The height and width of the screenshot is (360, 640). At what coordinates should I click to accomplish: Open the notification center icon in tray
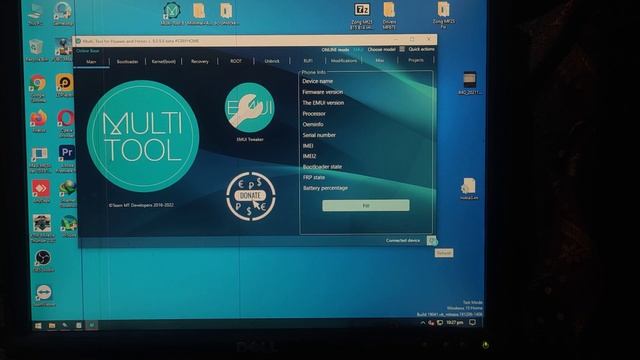coord(472,322)
